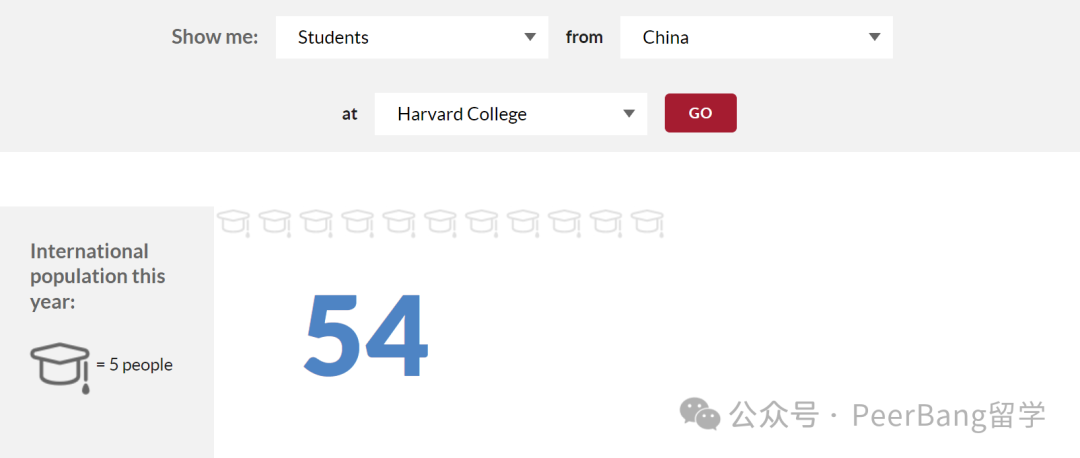Click the WeChat logo in the watermark
1080x458 pixels.
pos(700,414)
